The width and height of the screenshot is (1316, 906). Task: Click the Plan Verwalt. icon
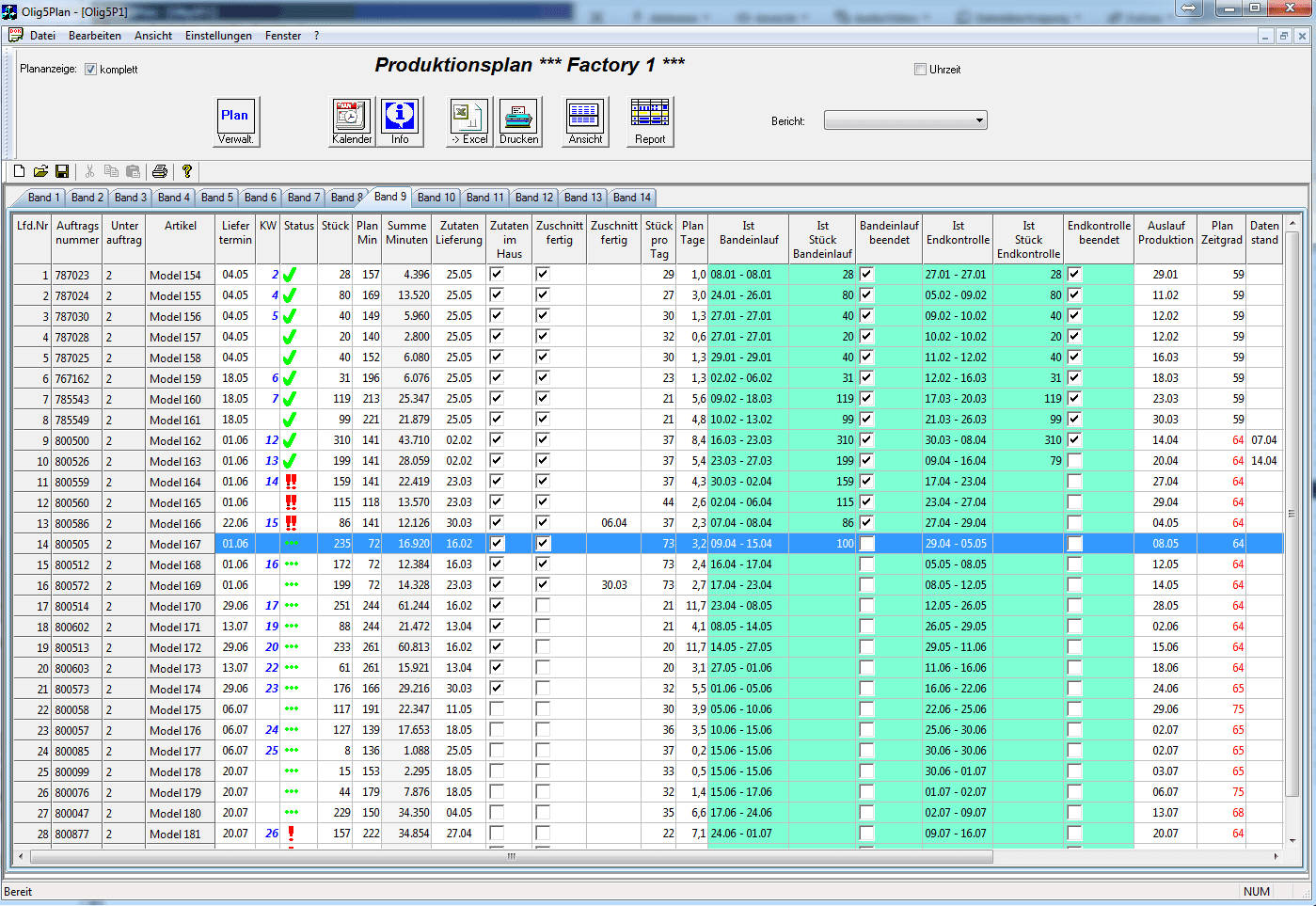pyautogui.click(x=235, y=121)
